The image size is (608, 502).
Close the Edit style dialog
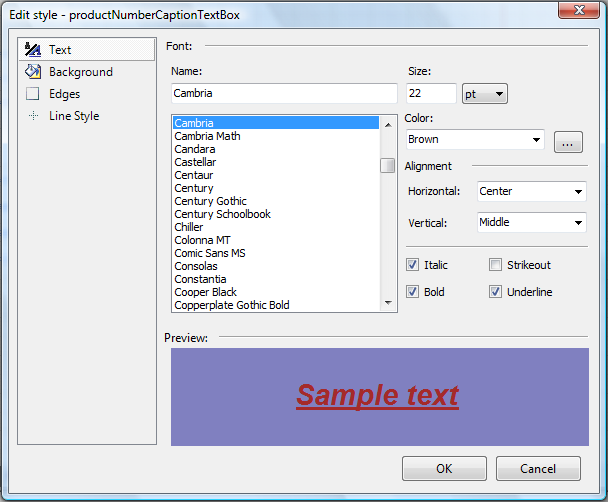(579, 10)
